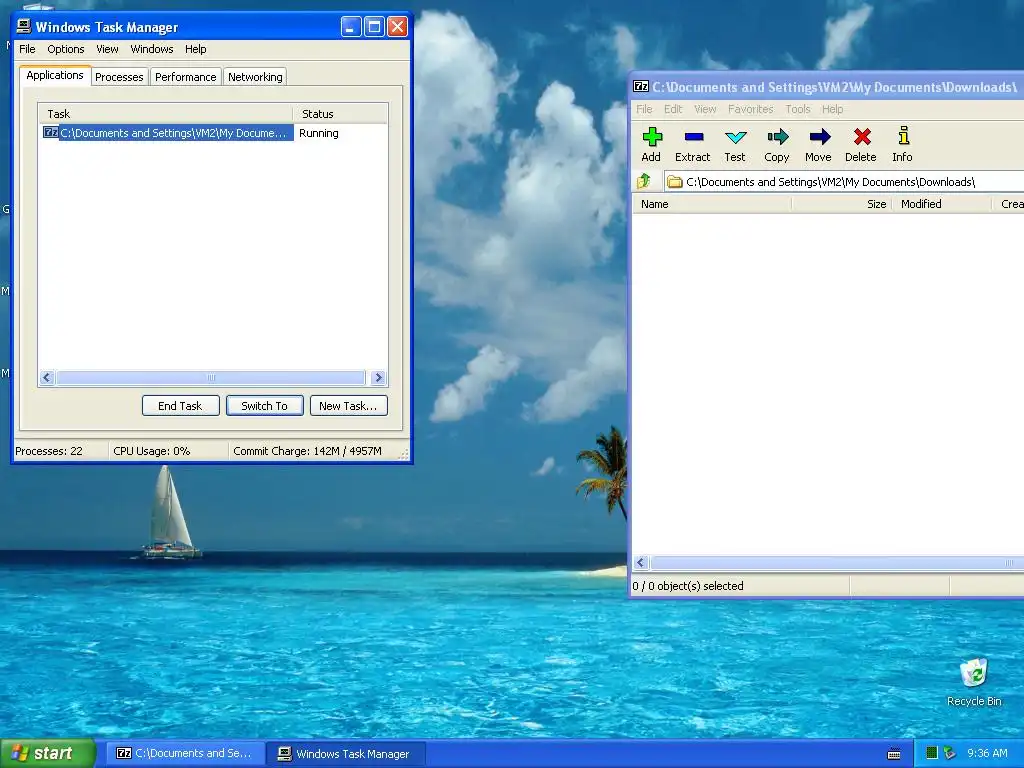This screenshot has height=768, width=1024.
Task: Click the Task Manager horizontal scrollbar thumb
Action: click(x=210, y=377)
